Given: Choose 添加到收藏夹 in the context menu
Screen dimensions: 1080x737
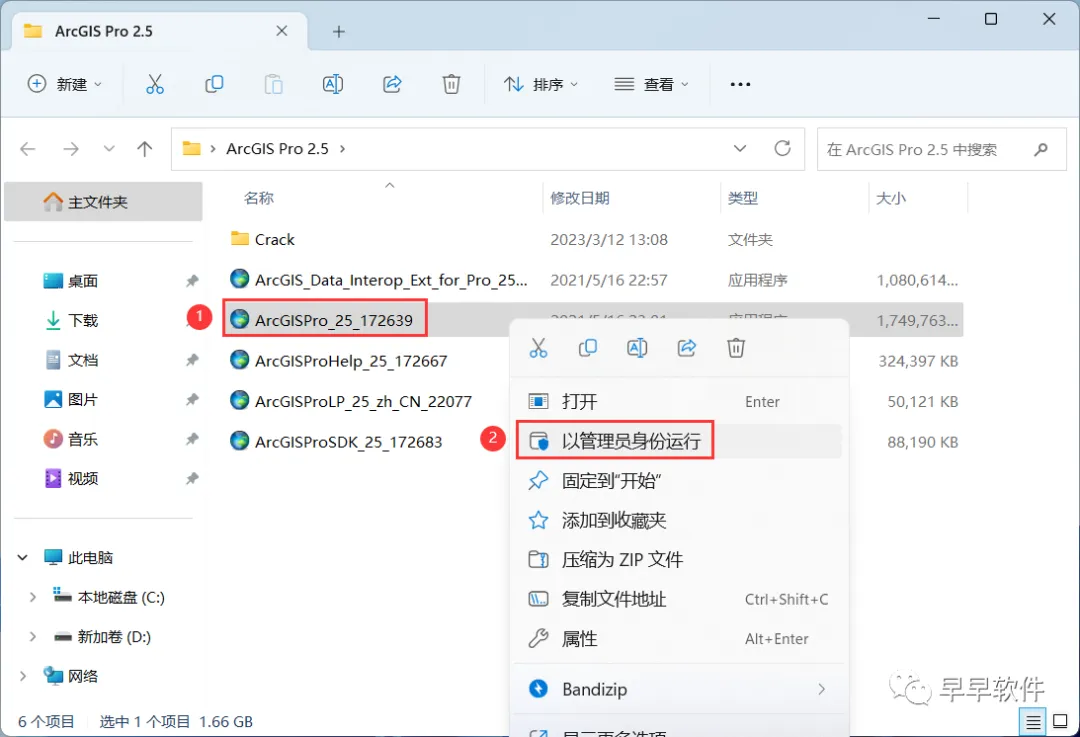Looking at the screenshot, I should (x=678, y=520).
